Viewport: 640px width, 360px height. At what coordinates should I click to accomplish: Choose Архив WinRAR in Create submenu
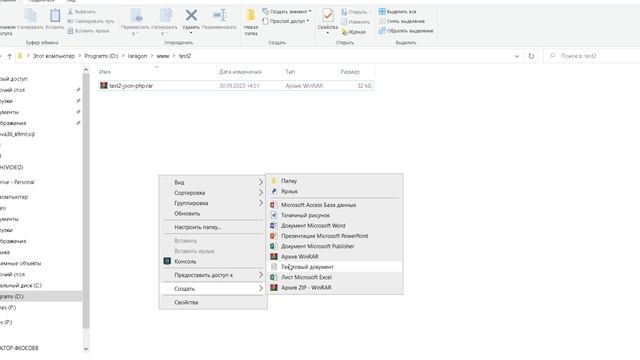pos(335,256)
